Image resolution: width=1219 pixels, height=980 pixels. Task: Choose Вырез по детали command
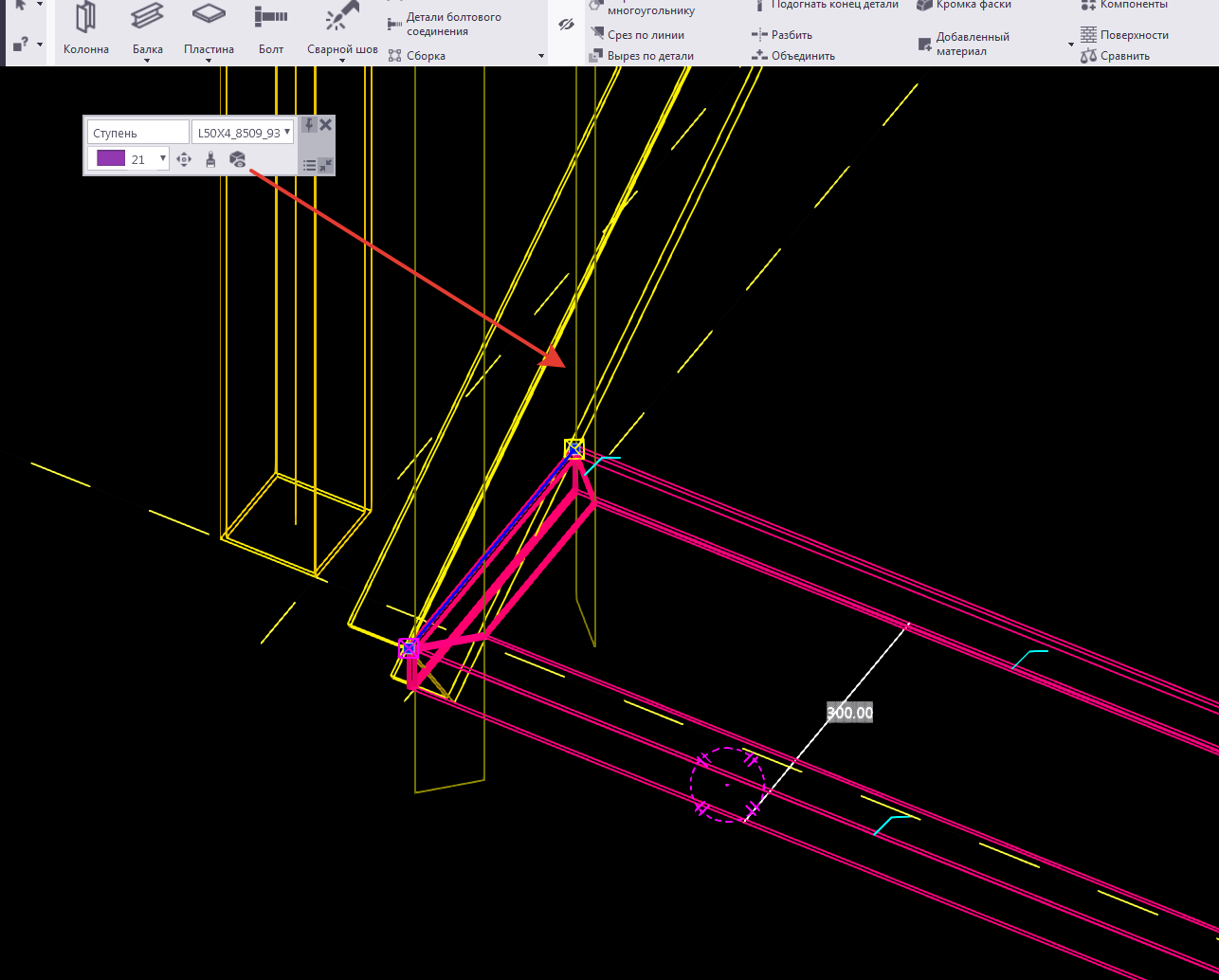click(649, 56)
